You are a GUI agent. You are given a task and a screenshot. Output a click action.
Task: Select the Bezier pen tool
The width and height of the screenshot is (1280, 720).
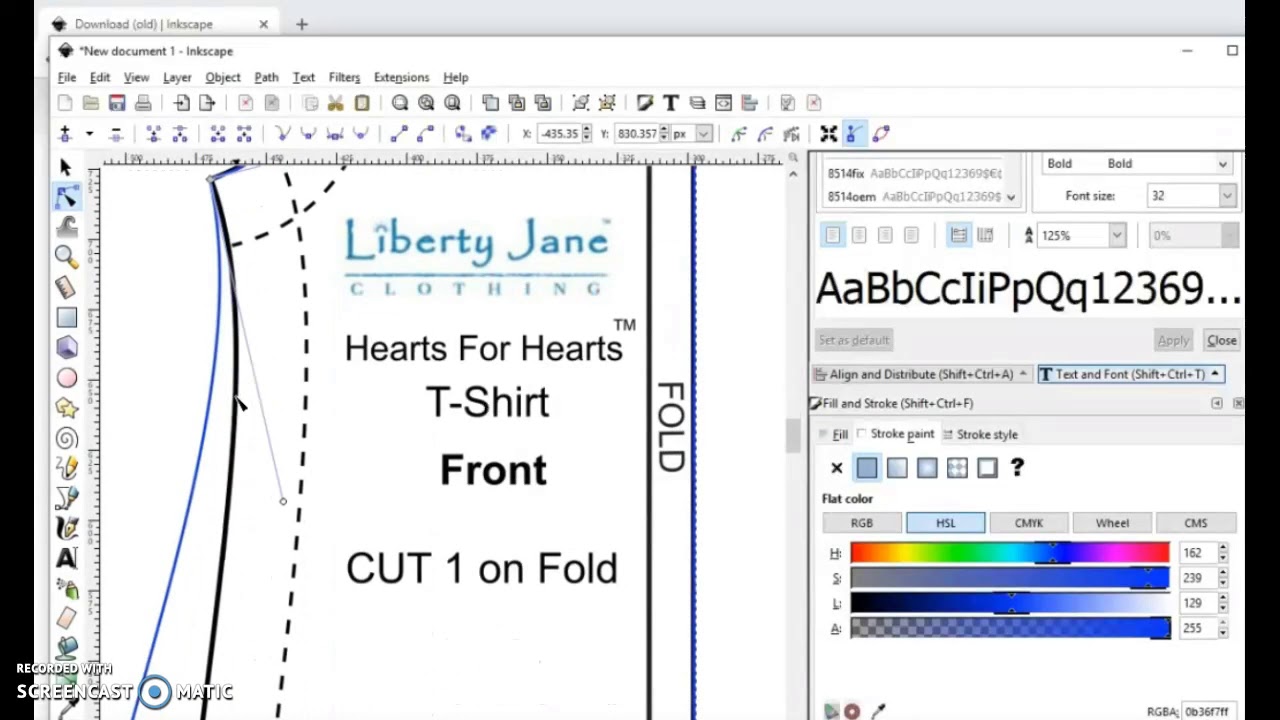pyautogui.click(x=66, y=498)
